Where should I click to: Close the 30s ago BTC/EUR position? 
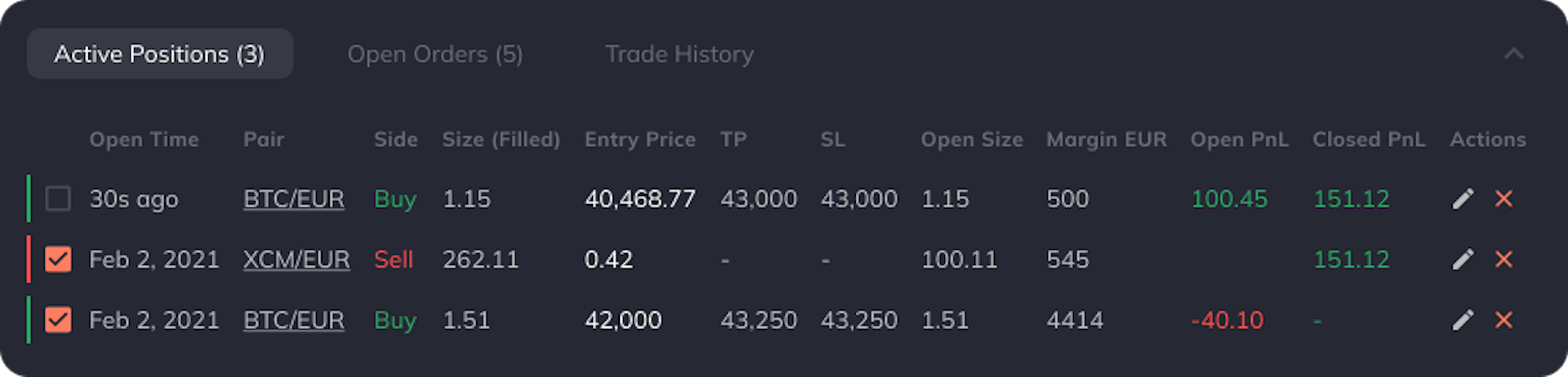pyautogui.click(x=1503, y=198)
